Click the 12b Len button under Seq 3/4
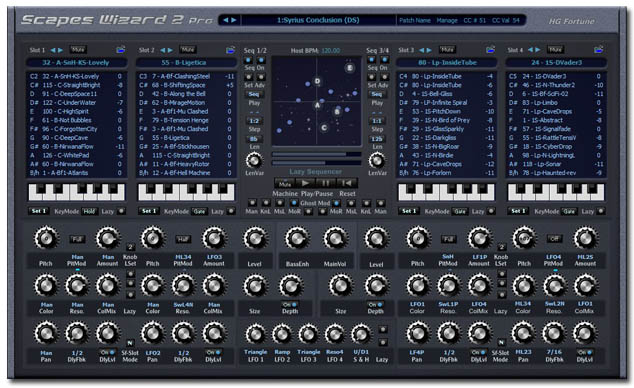The width and height of the screenshot is (634, 388). click(x=377, y=139)
